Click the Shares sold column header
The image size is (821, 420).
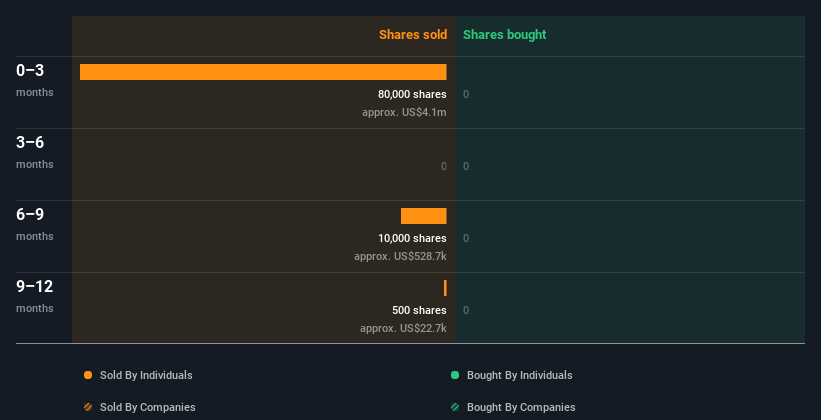click(x=413, y=35)
